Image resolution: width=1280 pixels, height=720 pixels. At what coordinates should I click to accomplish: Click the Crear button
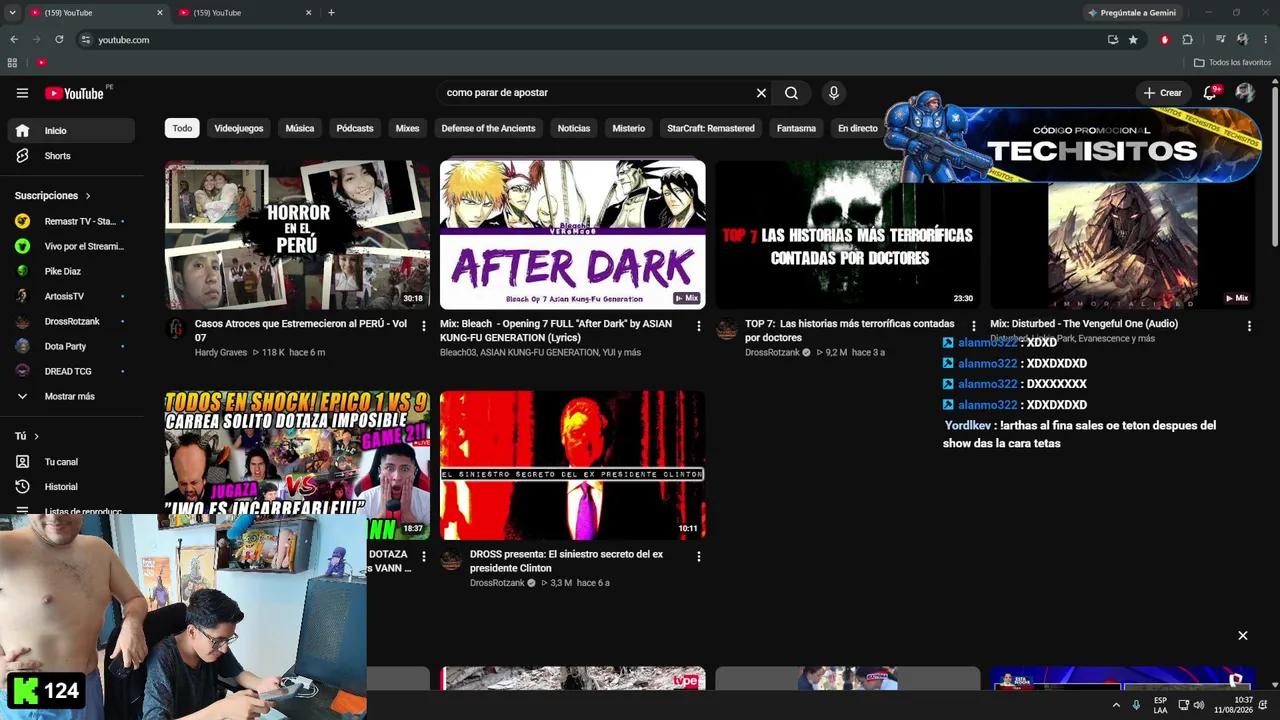coord(1163,93)
